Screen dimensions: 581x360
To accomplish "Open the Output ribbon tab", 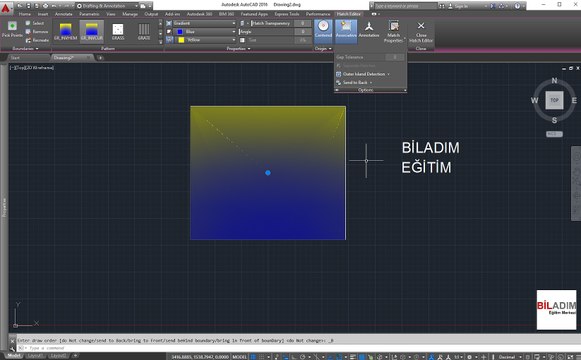I will pos(151,14).
